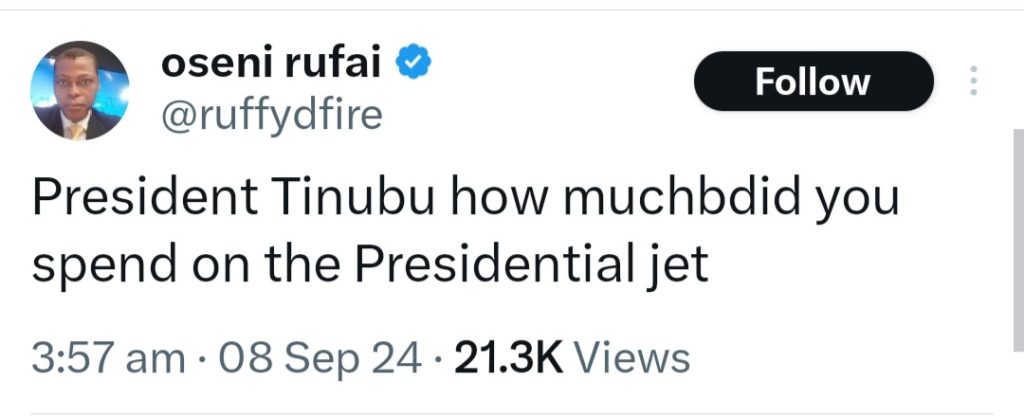Click the blue verified badge beside oseni rufai
This screenshot has width=1024, height=418.
(x=416, y=65)
